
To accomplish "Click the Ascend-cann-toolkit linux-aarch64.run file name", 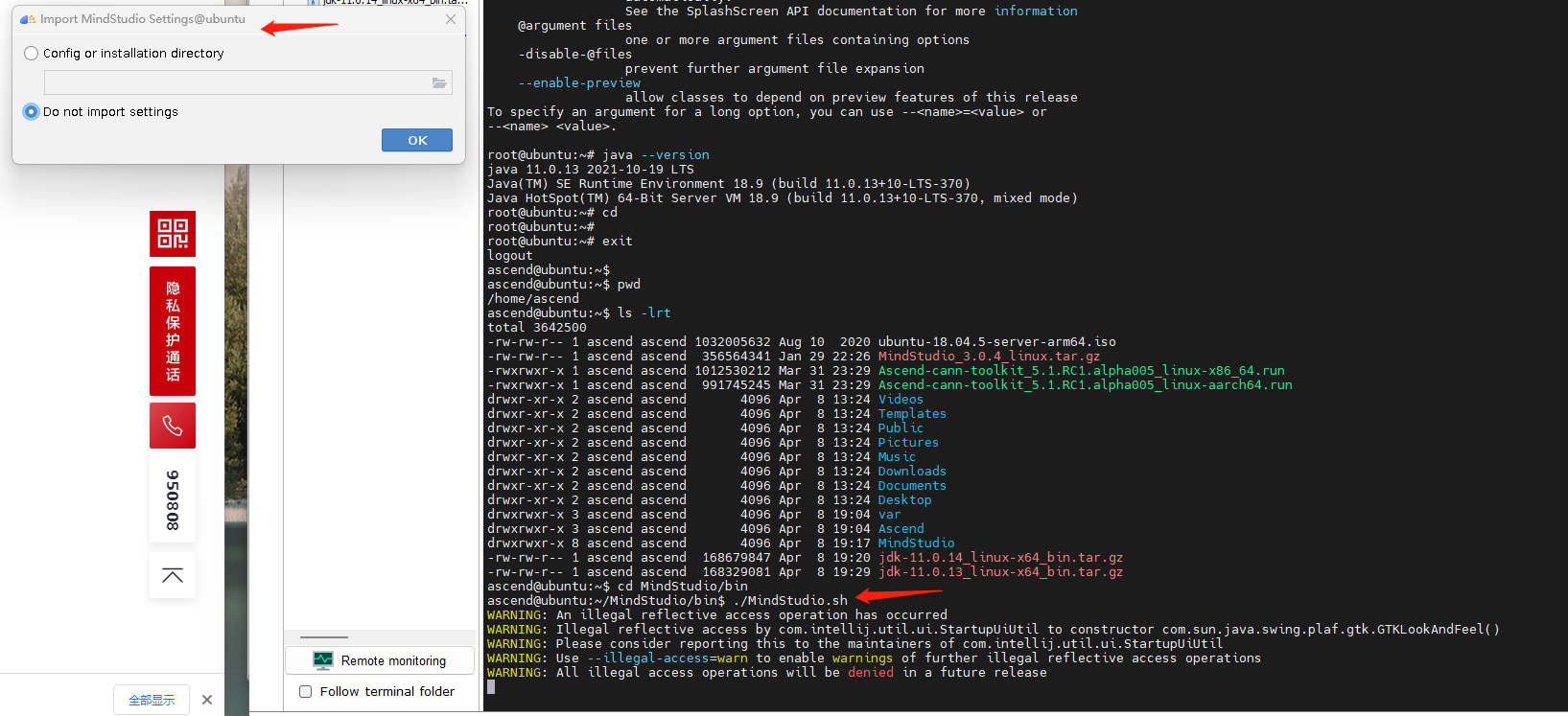I will [1086, 385].
